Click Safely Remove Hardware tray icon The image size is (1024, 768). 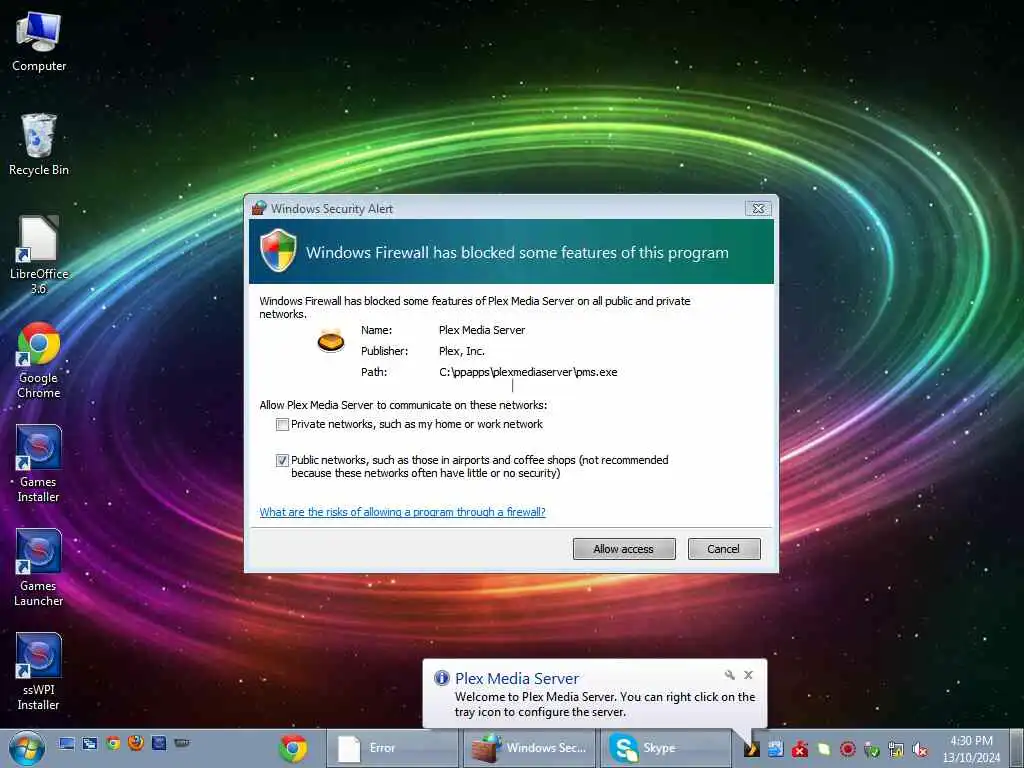tap(872, 749)
